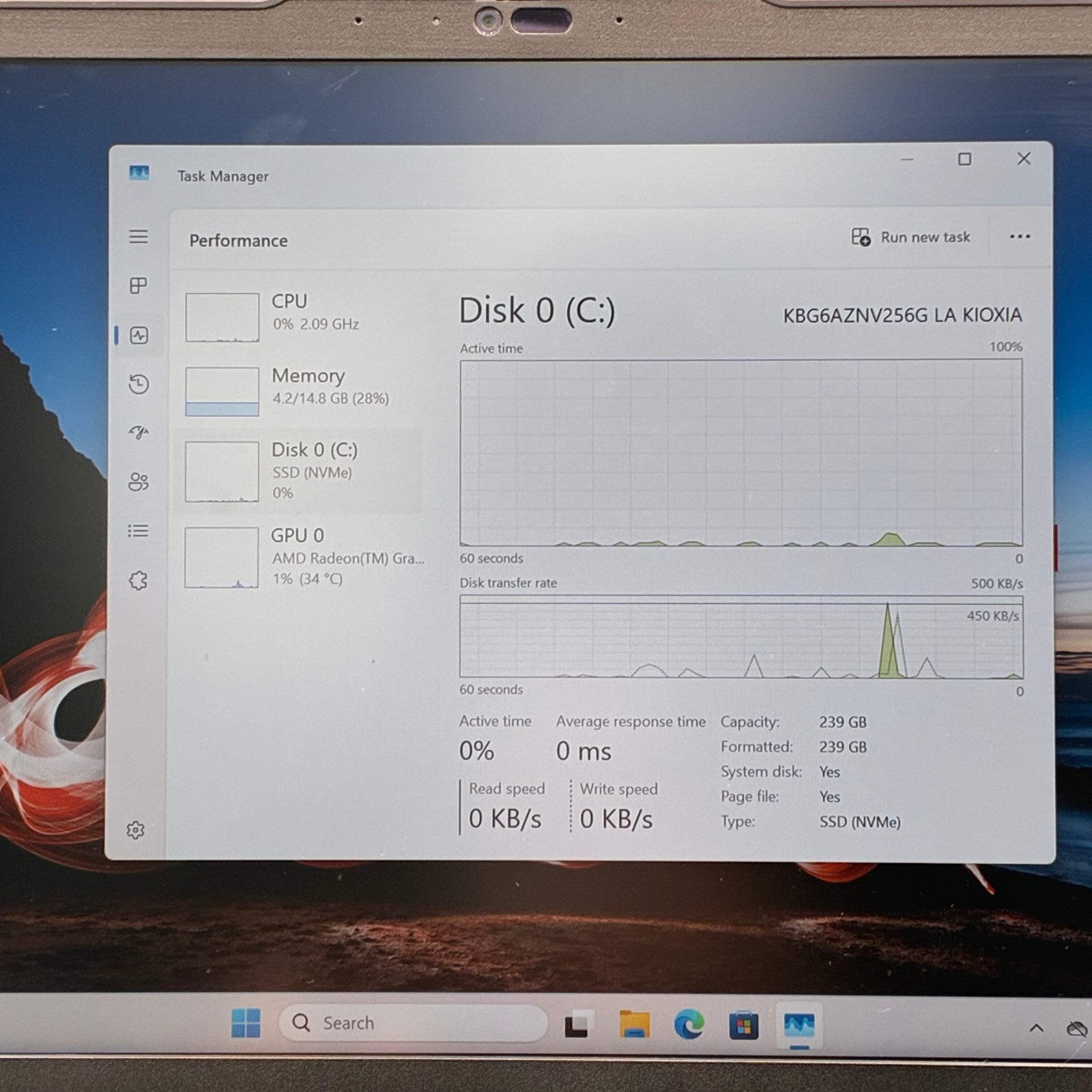
Task: Click the System disk Yes value
Action: click(830, 772)
